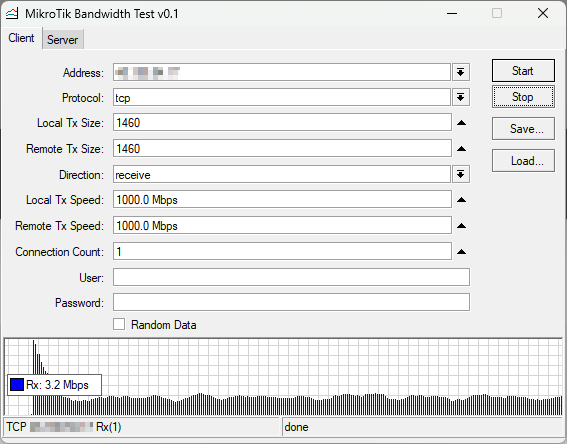Click the Load... button
The width and height of the screenshot is (567, 444).
pos(523,161)
